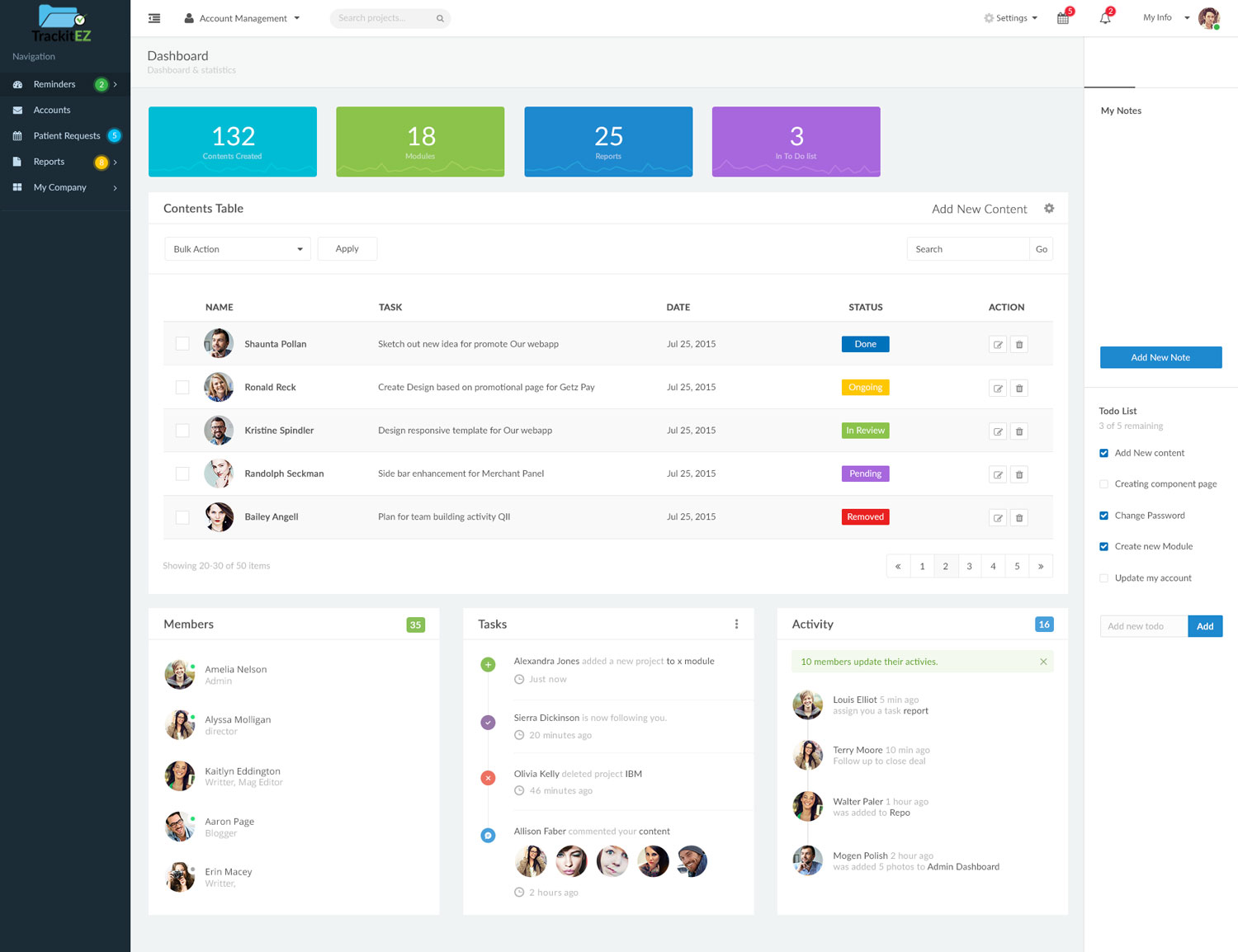The height and width of the screenshot is (952, 1238).
Task: Uncheck the 'Add New content' todo
Action: pos(1103,453)
